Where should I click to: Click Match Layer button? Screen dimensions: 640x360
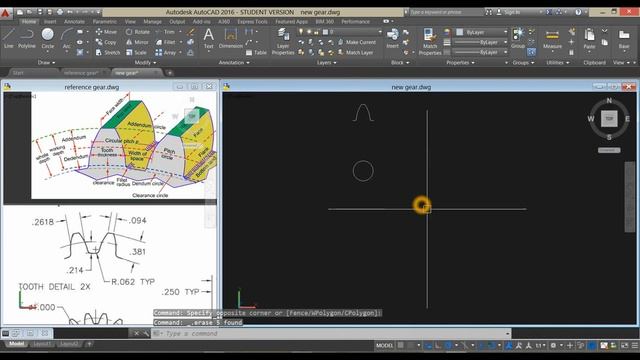(x=356, y=53)
